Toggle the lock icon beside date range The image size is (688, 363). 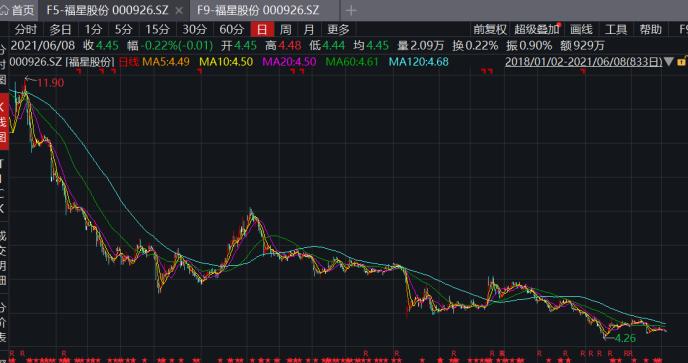(681, 61)
